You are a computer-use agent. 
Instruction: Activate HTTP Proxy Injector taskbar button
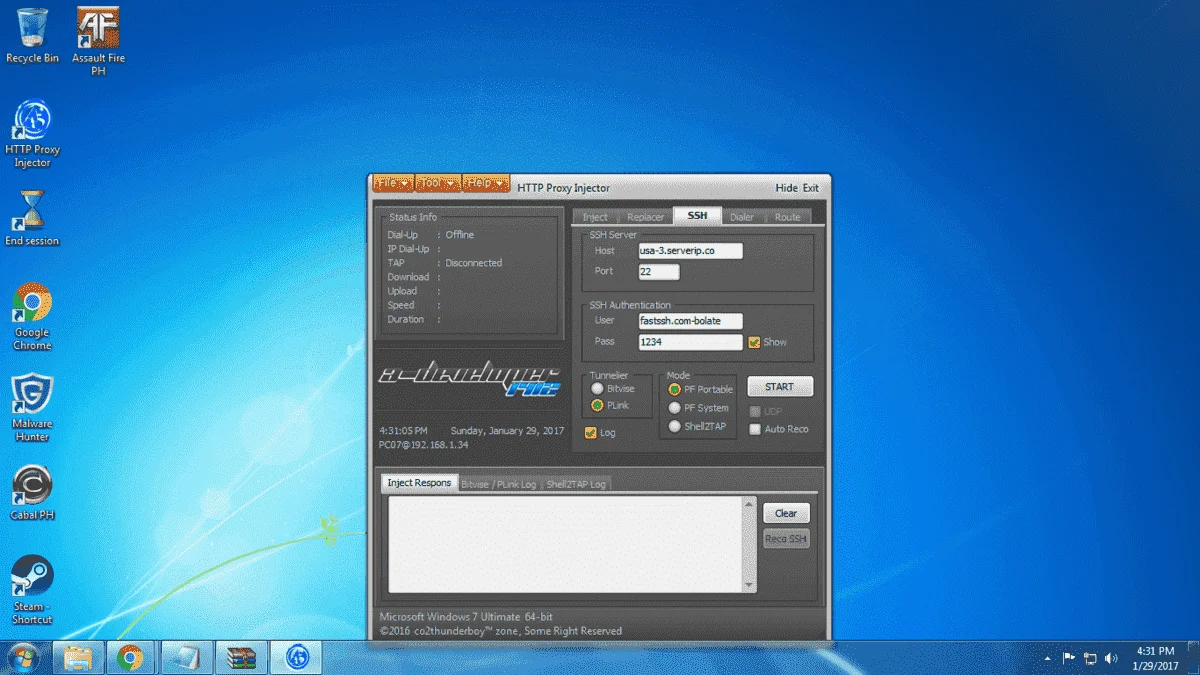pyautogui.click(x=296, y=657)
